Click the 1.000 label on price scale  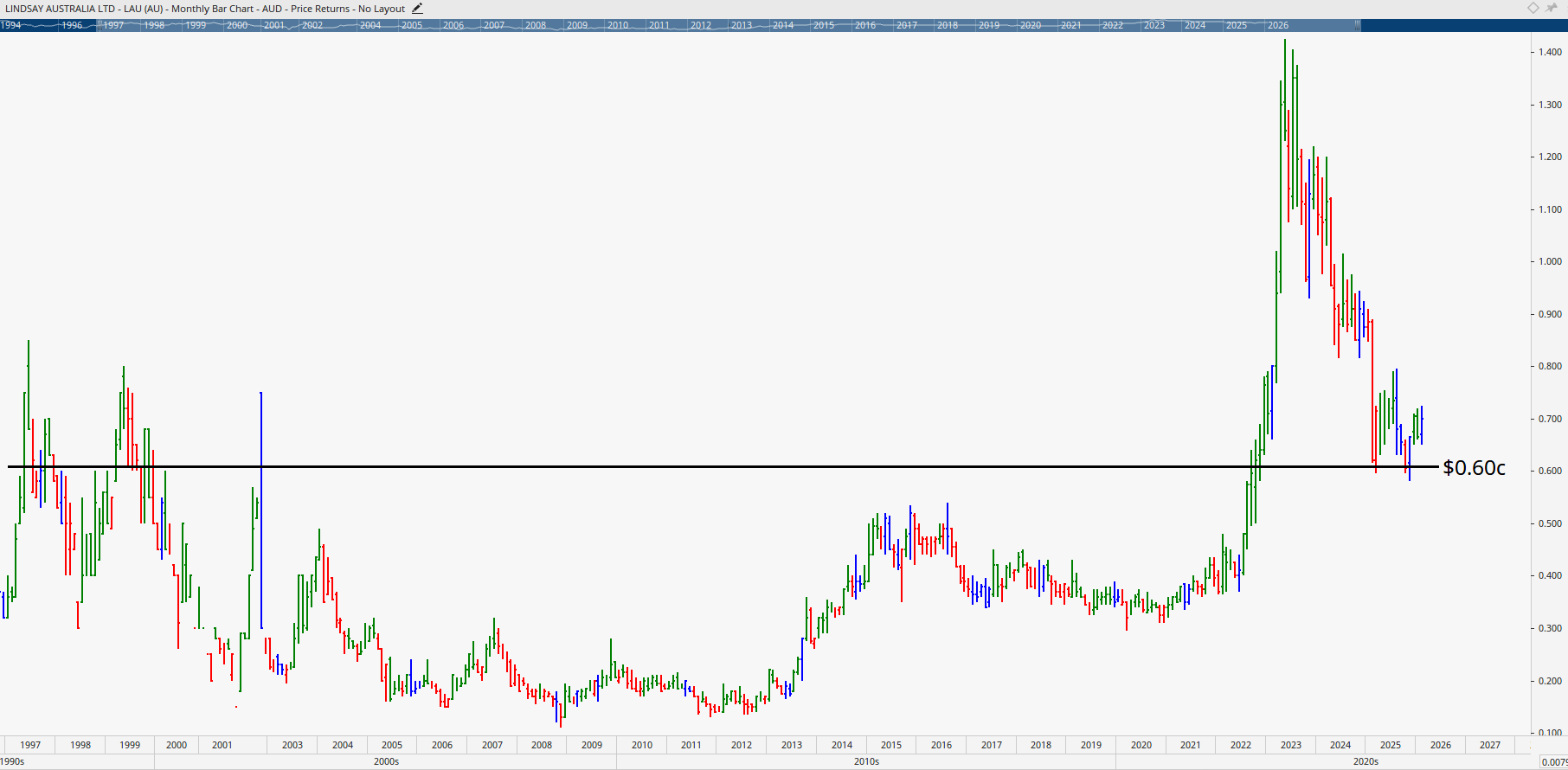(1550, 261)
